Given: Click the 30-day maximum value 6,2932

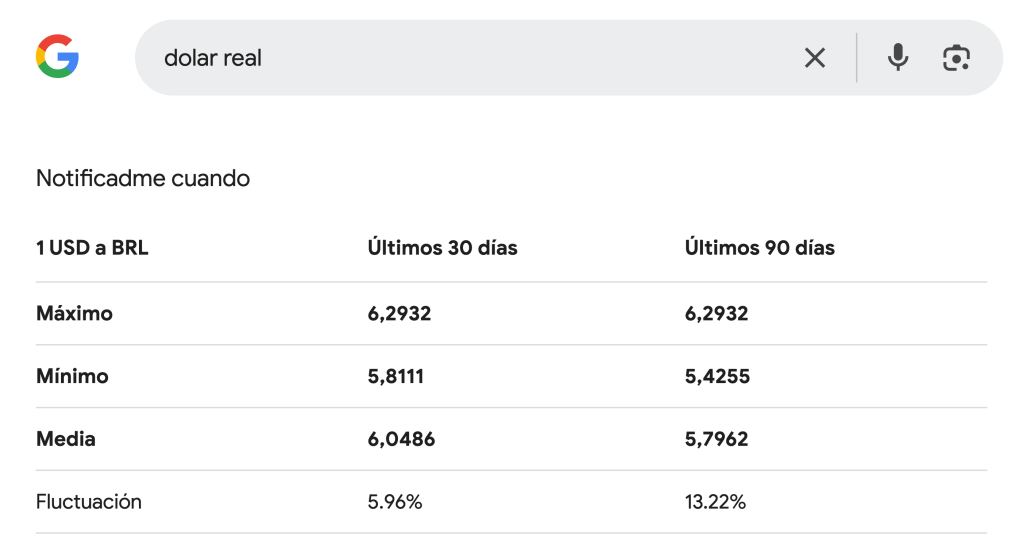Looking at the screenshot, I should [399, 314].
